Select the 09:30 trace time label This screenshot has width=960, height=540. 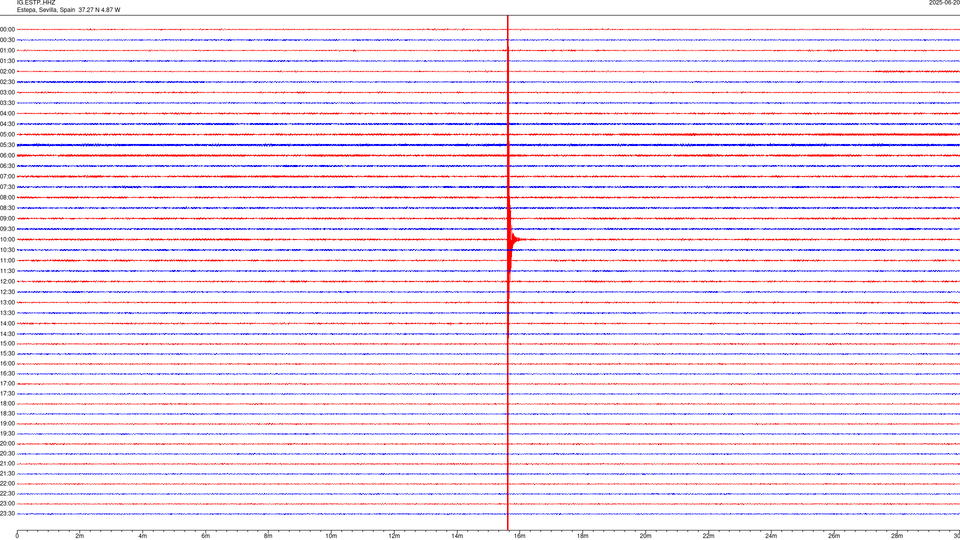pyautogui.click(x=7, y=229)
